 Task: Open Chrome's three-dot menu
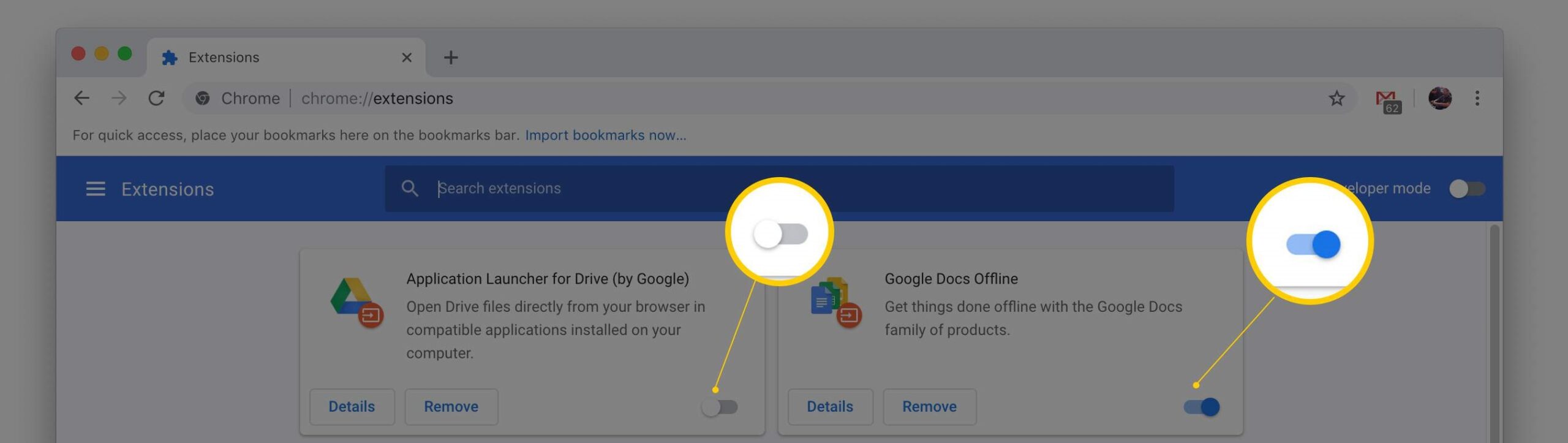1477,98
